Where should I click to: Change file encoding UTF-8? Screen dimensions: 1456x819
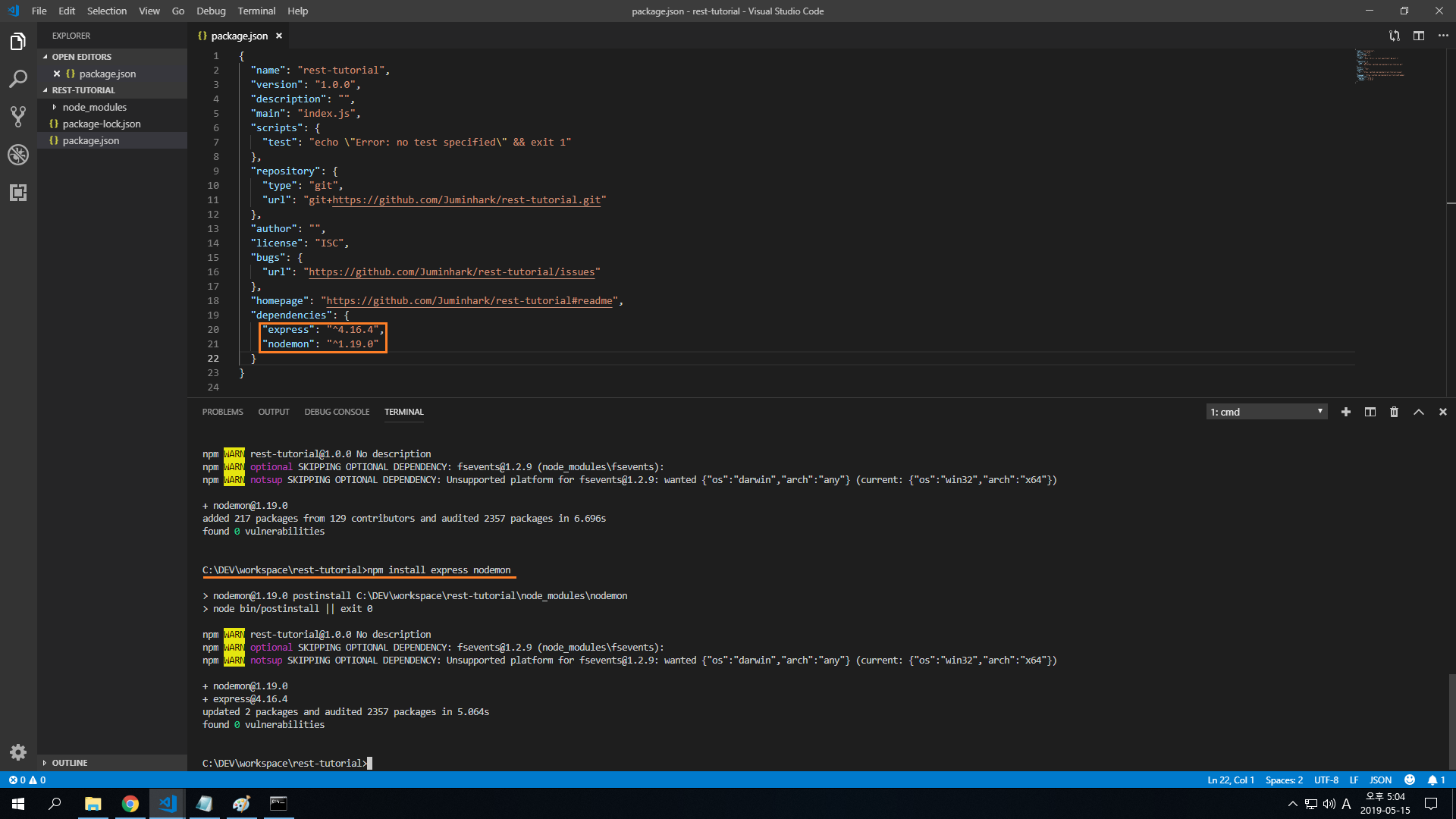pyautogui.click(x=1326, y=780)
